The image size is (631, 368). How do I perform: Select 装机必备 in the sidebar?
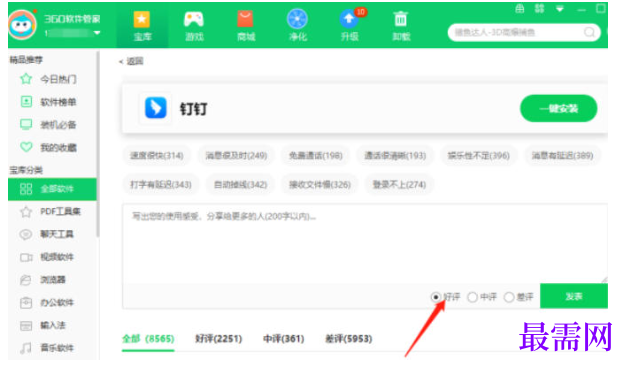[x=52, y=125]
